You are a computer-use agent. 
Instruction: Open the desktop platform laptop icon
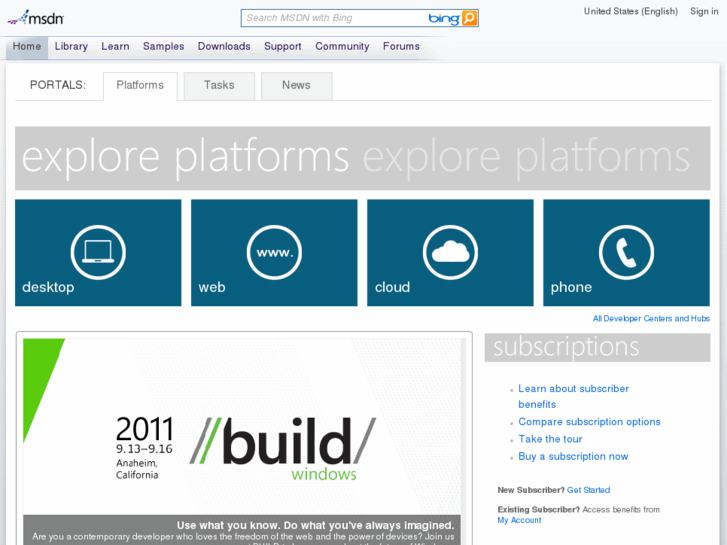pyautogui.click(x=98, y=252)
